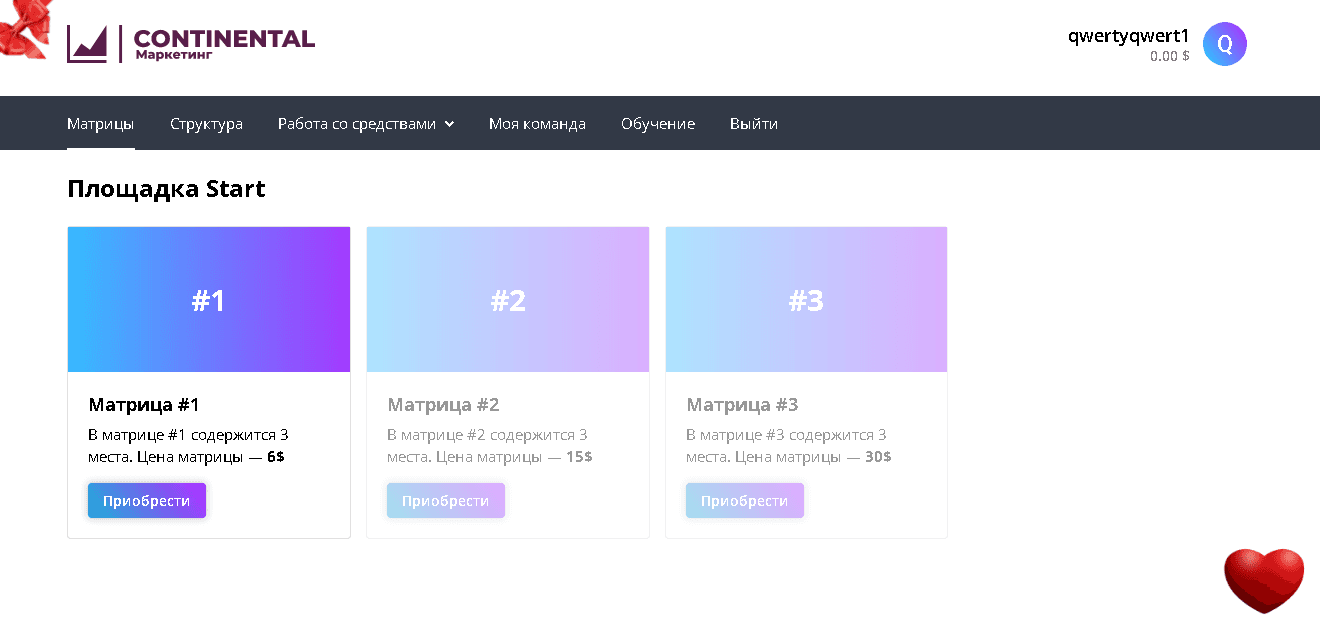
Task: Open the Матрицы menu tab
Action: point(100,124)
